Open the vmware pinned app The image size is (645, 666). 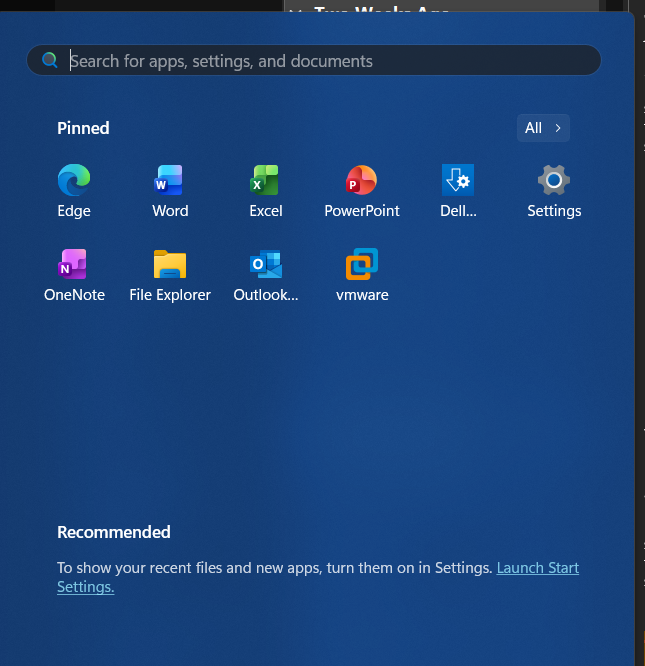tap(361, 265)
